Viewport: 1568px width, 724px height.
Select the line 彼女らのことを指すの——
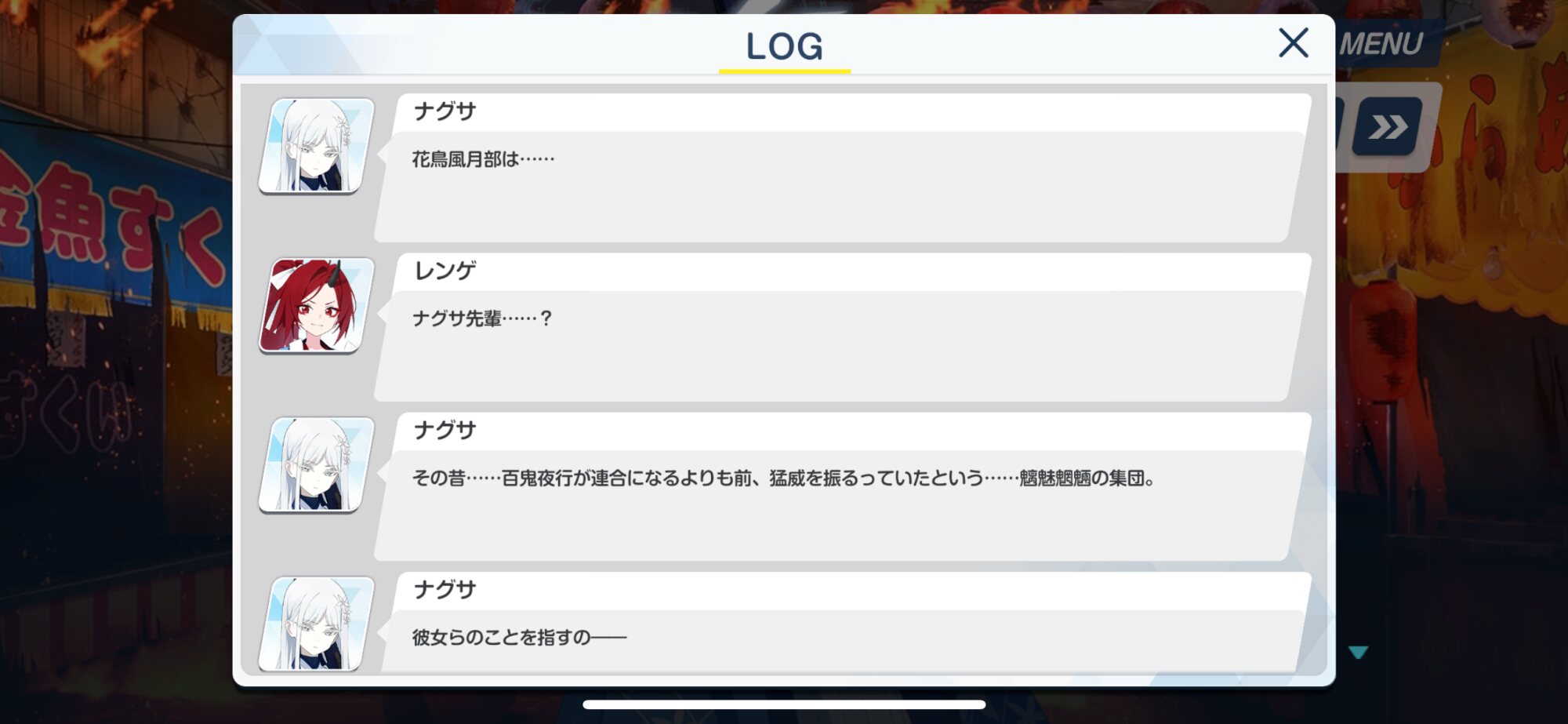519,637
